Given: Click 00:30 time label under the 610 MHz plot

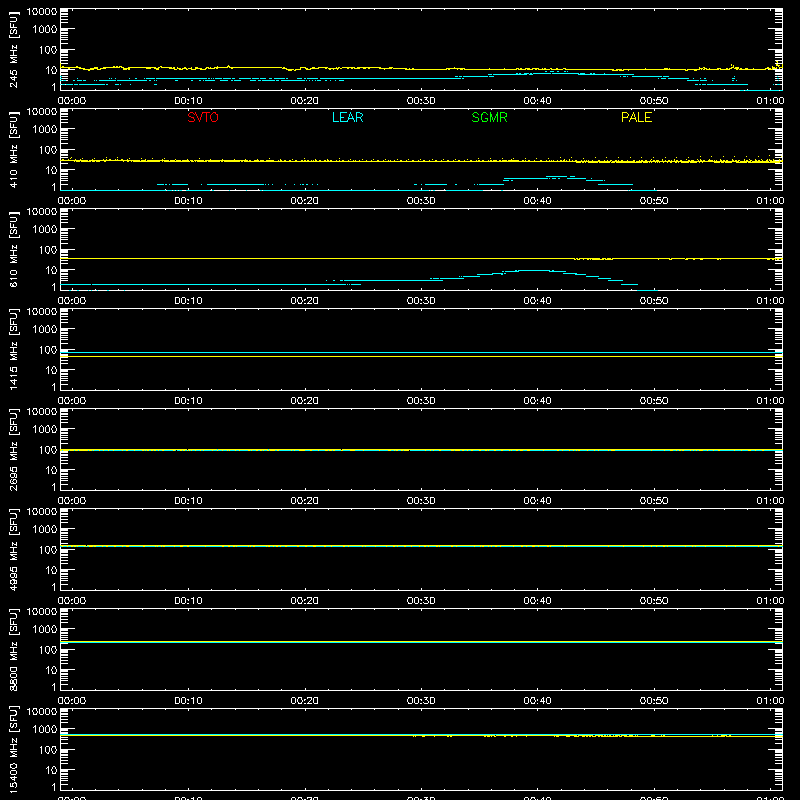Looking at the screenshot, I should point(421,301).
